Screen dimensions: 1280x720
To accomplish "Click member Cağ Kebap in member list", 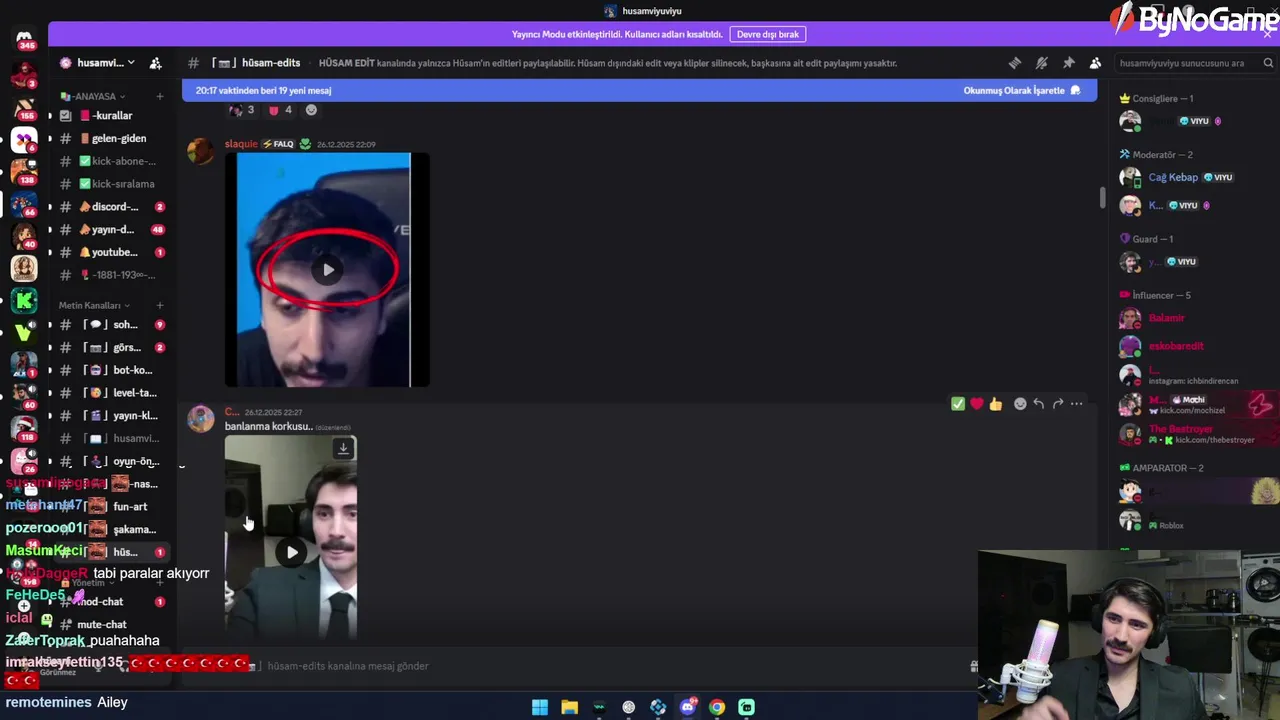I will pyautogui.click(x=1173, y=177).
